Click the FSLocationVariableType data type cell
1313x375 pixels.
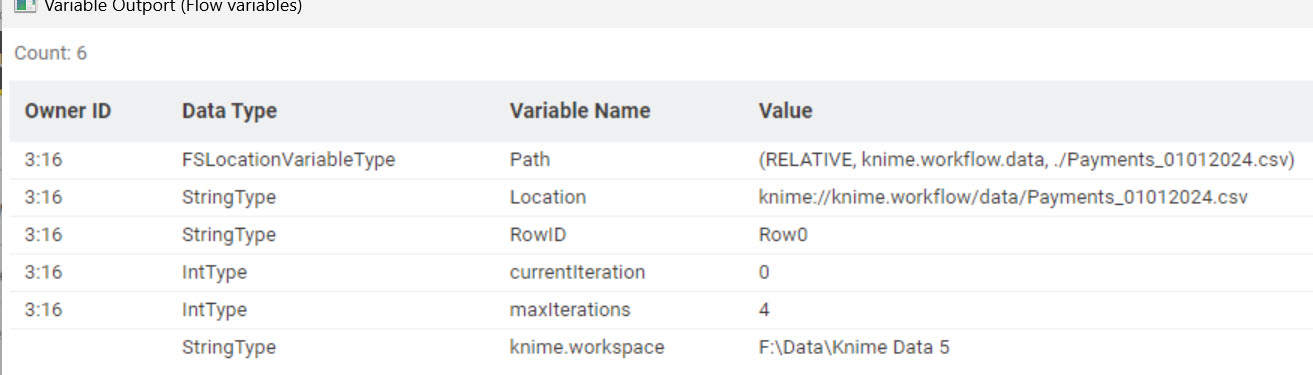pyautogui.click(x=288, y=160)
